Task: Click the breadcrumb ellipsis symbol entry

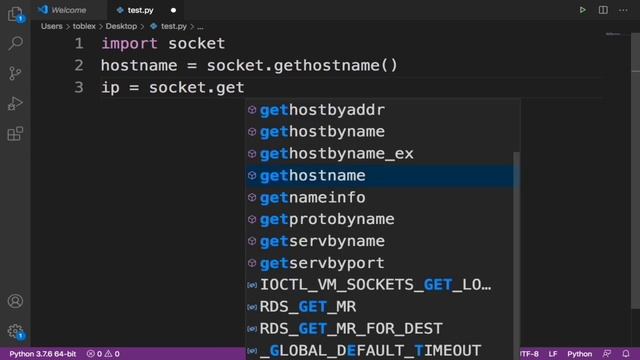Action: [200, 26]
